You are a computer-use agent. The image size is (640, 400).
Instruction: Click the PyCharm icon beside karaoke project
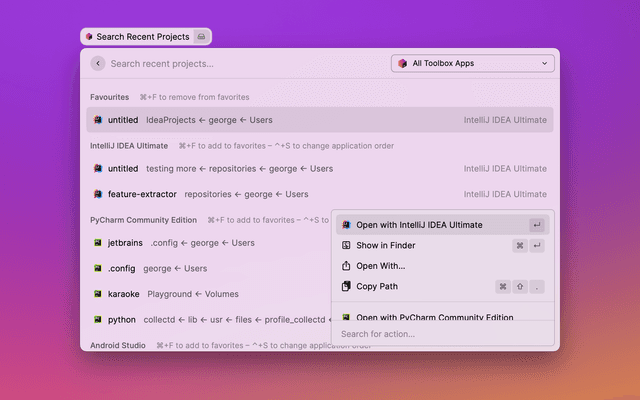98,294
